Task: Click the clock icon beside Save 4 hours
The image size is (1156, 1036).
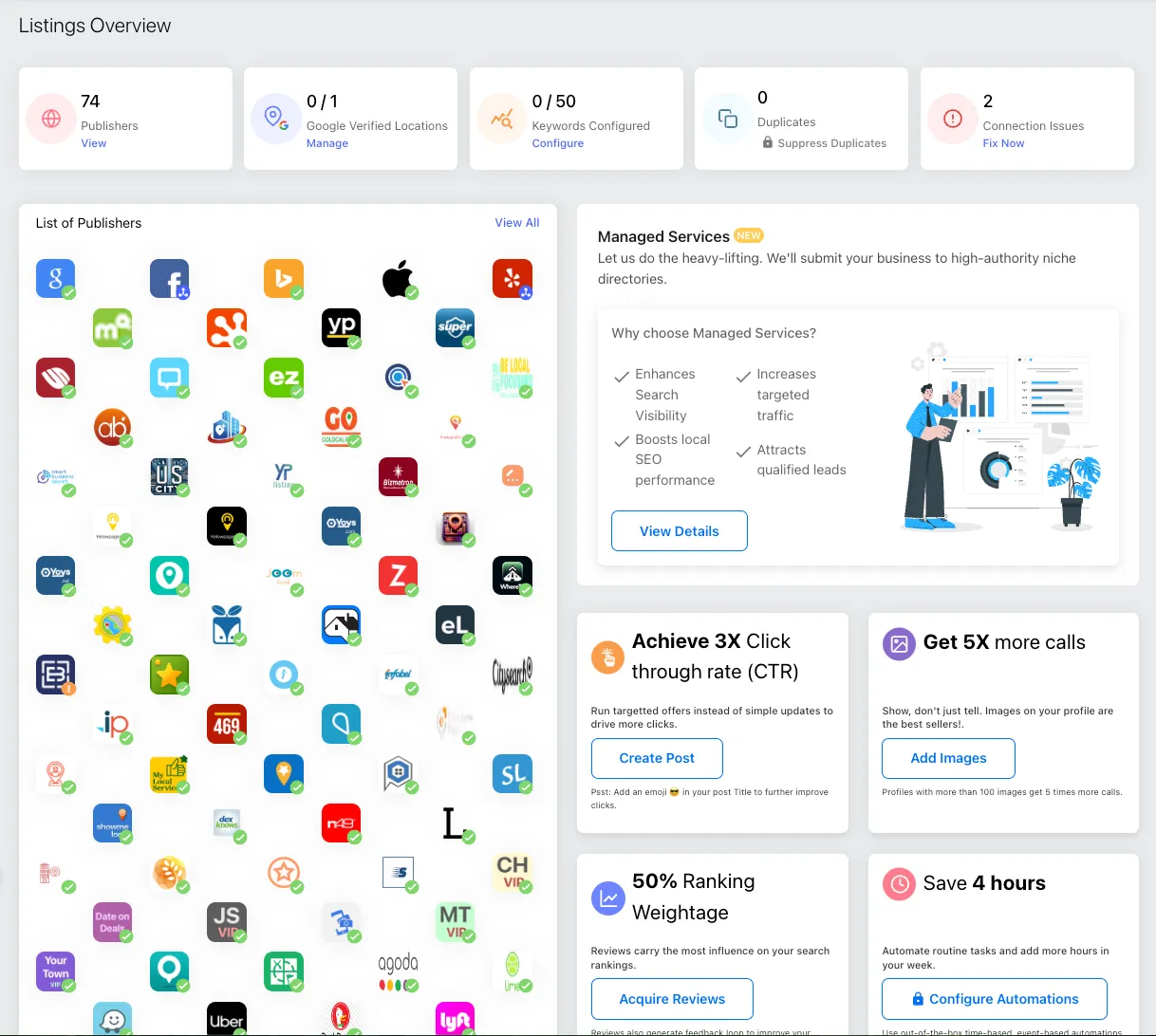Action: tap(898, 884)
